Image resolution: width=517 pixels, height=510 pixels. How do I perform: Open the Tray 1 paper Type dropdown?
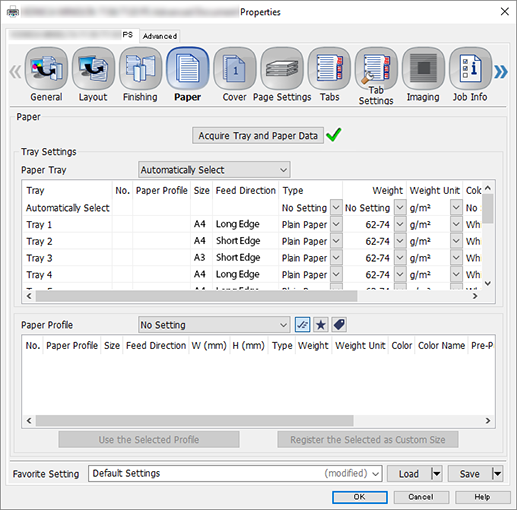(336, 224)
